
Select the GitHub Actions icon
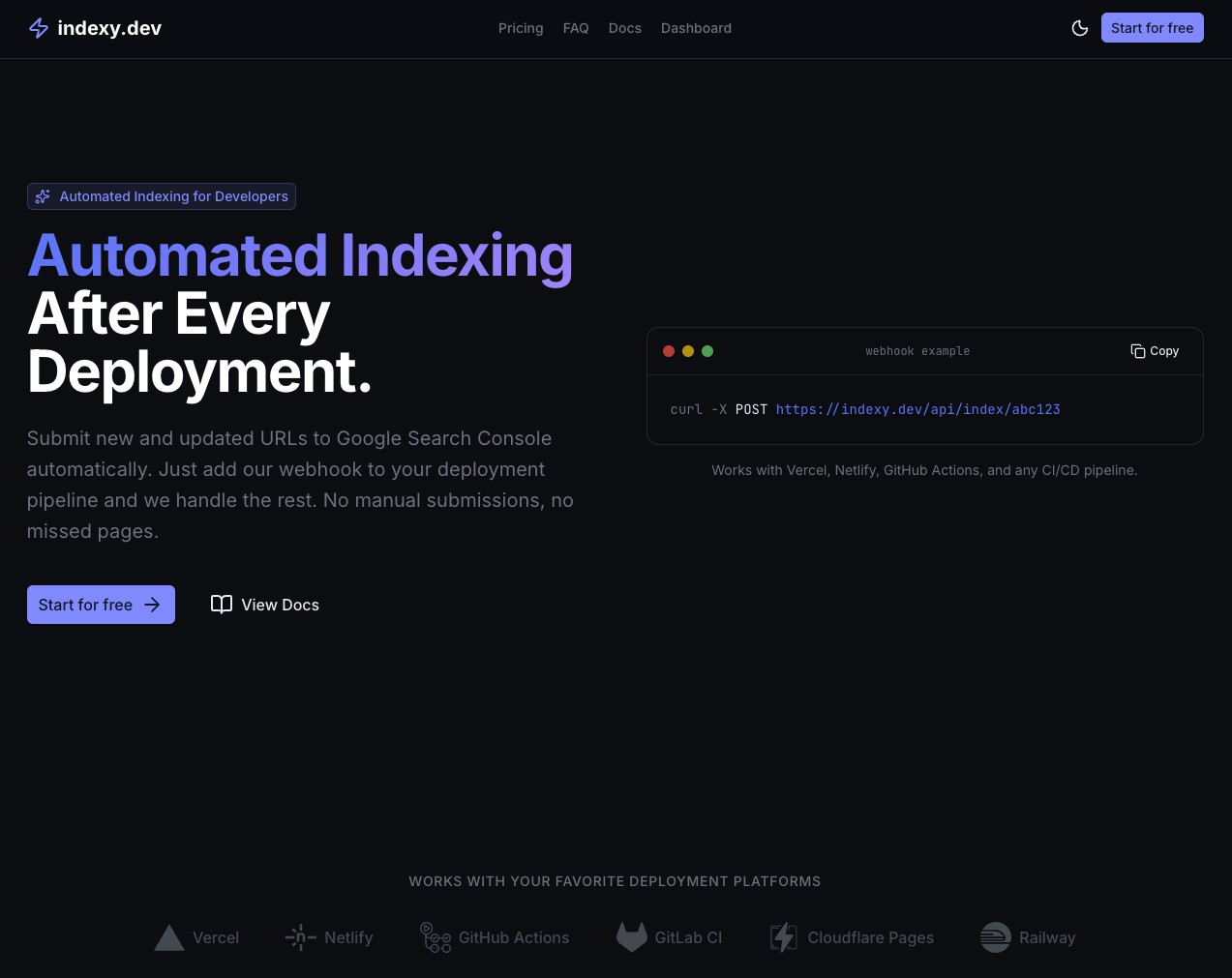pos(436,937)
